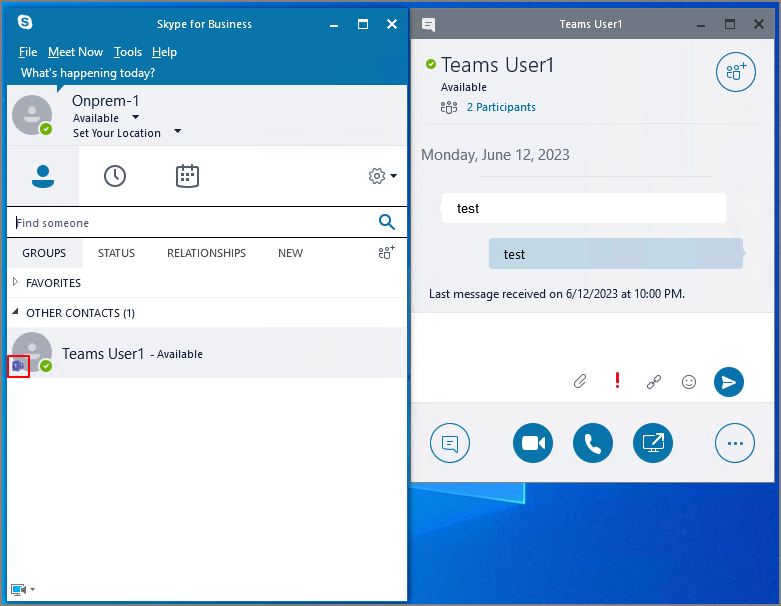This screenshot has height=606, width=781.
Task: Switch to the GROUPS tab
Action: click(x=44, y=253)
